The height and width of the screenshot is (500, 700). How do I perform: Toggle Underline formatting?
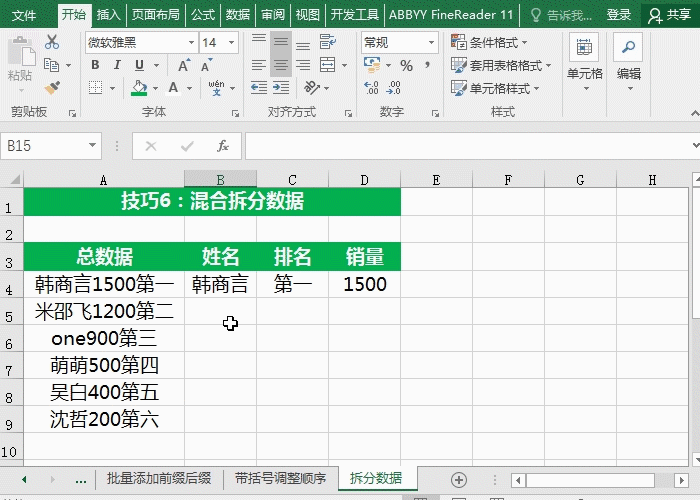[x=139, y=66]
